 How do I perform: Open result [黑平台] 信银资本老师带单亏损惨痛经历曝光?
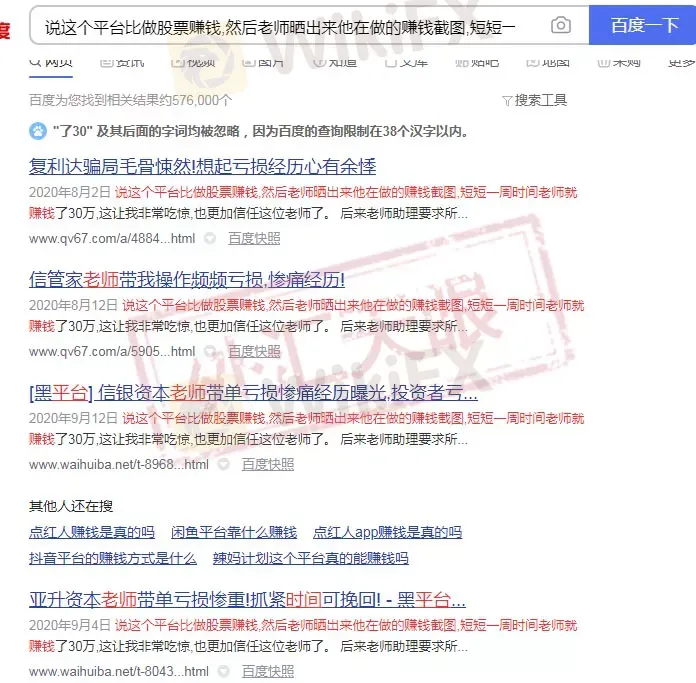point(253,393)
